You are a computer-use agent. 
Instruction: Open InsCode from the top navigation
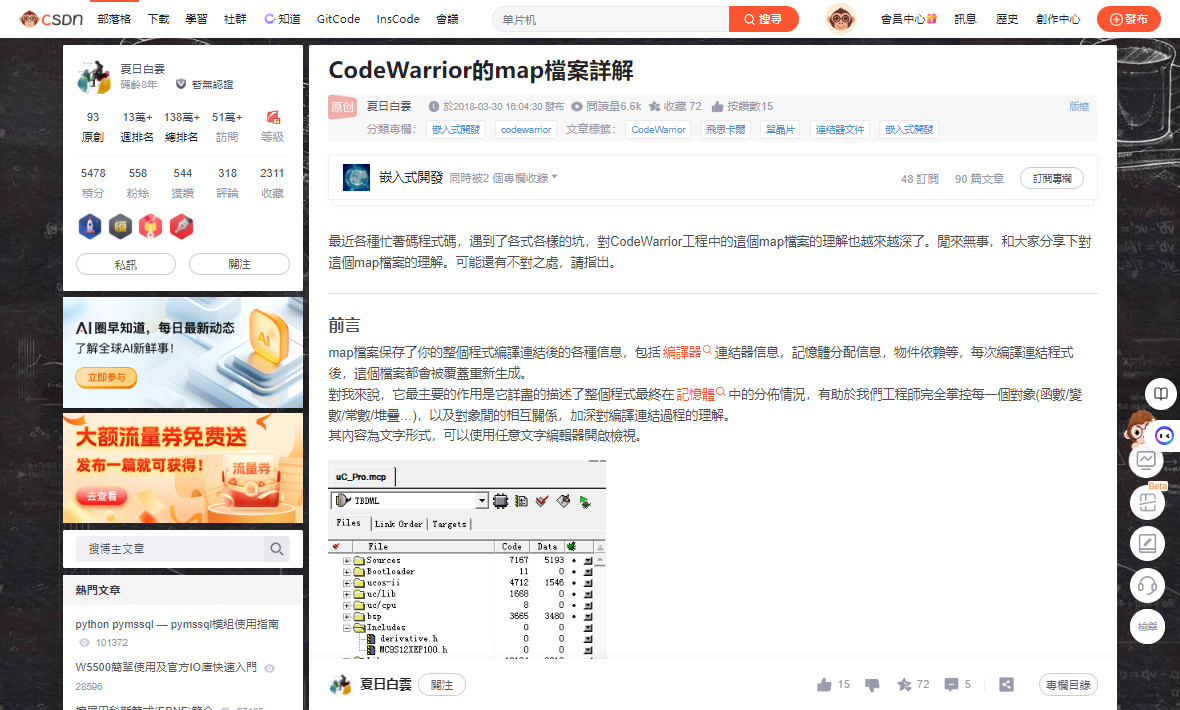coord(398,19)
